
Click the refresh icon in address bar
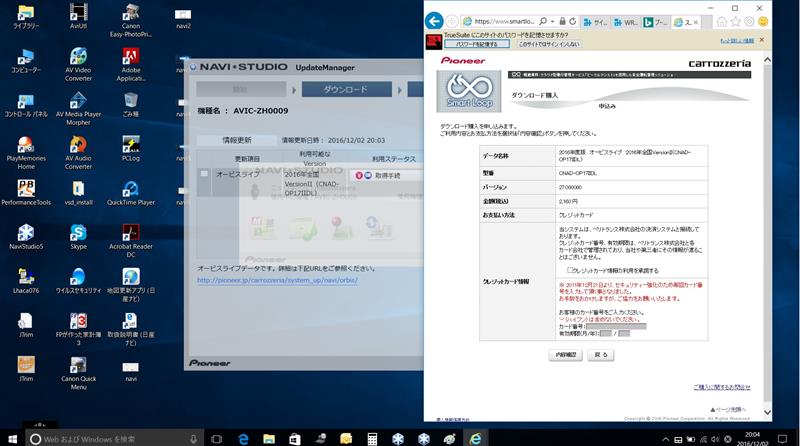pyautogui.click(x=572, y=21)
